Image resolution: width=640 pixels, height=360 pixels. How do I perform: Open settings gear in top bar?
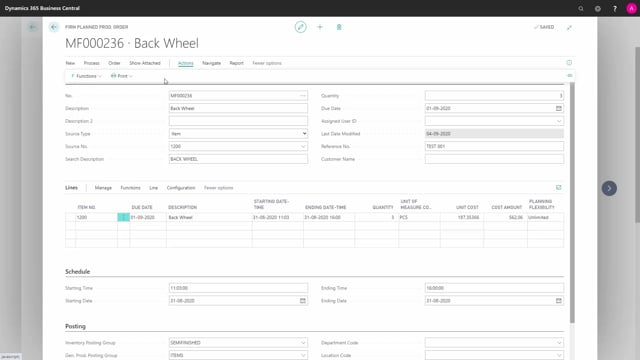tap(598, 8)
